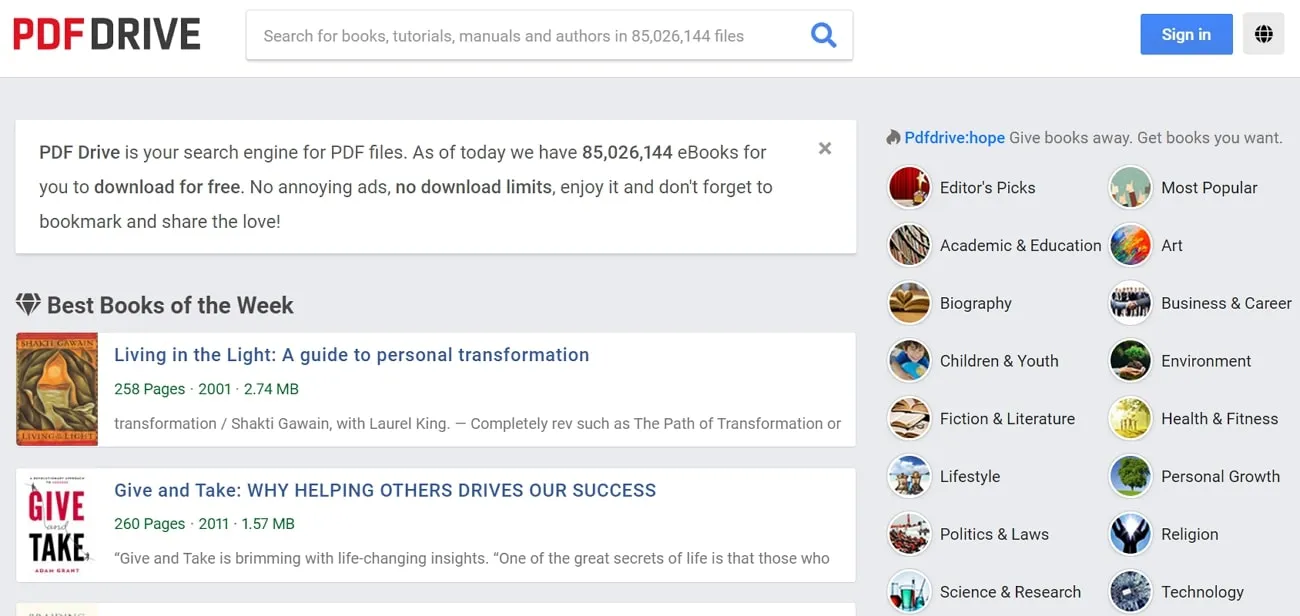The height and width of the screenshot is (616, 1300).
Task: Go to Academic & Education category
Action: (1020, 246)
